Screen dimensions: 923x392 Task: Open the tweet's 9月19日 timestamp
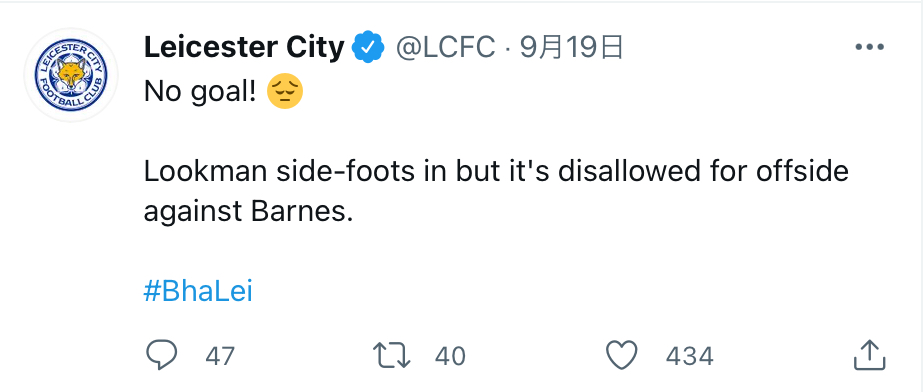click(x=571, y=48)
